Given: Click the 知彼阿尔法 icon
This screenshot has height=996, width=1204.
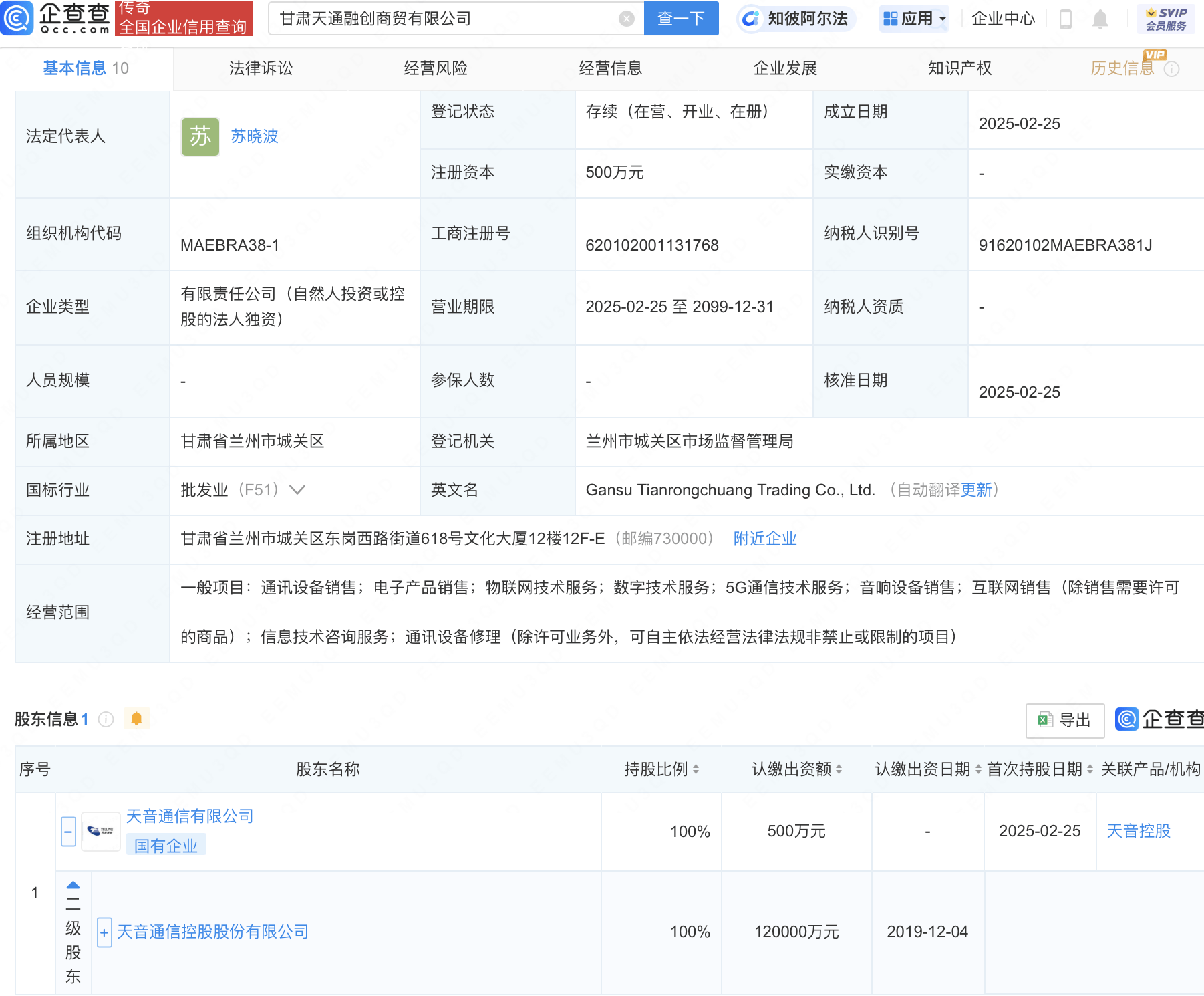Looking at the screenshot, I should [750, 19].
